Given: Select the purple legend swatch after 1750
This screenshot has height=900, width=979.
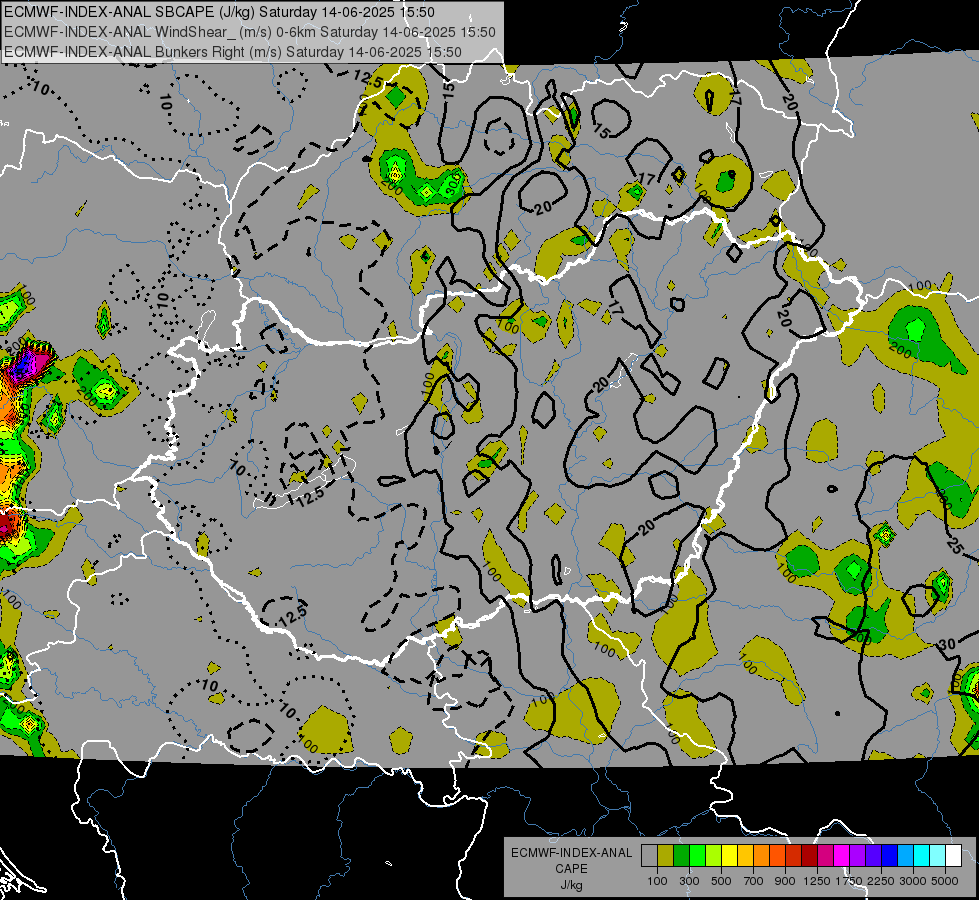Looking at the screenshot, I should pyautogui.click(x=857, y=855).
